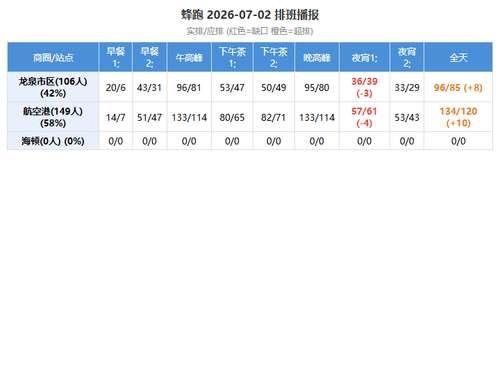Click 海顿 row 0/0 under 晚高峰
Image resolution: width=500 pixels, height=375 pixels.
(x=317, y=141)
